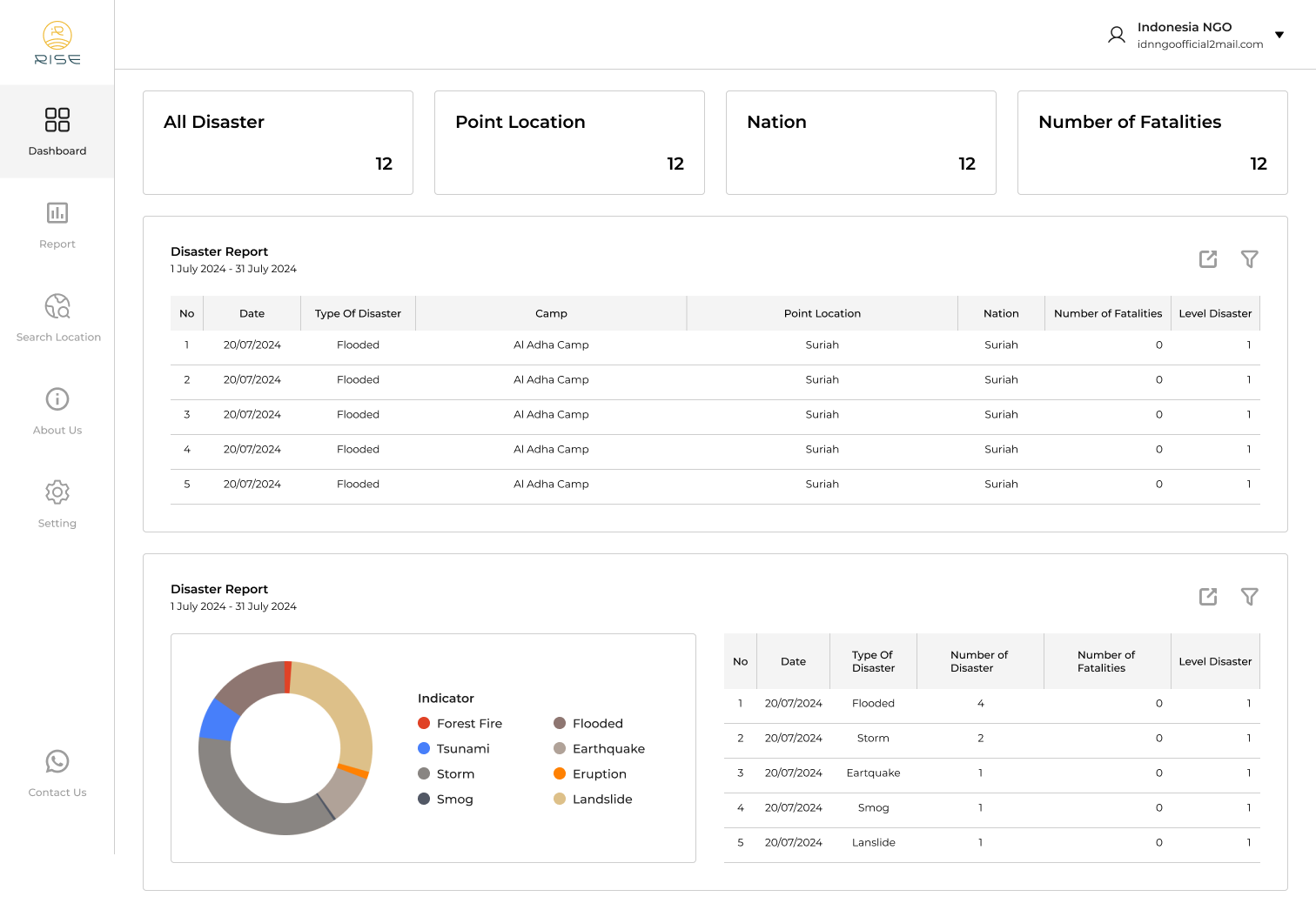Select the Dashboard menu label
Screen dimensions: 1316x910
pos(57,151)
